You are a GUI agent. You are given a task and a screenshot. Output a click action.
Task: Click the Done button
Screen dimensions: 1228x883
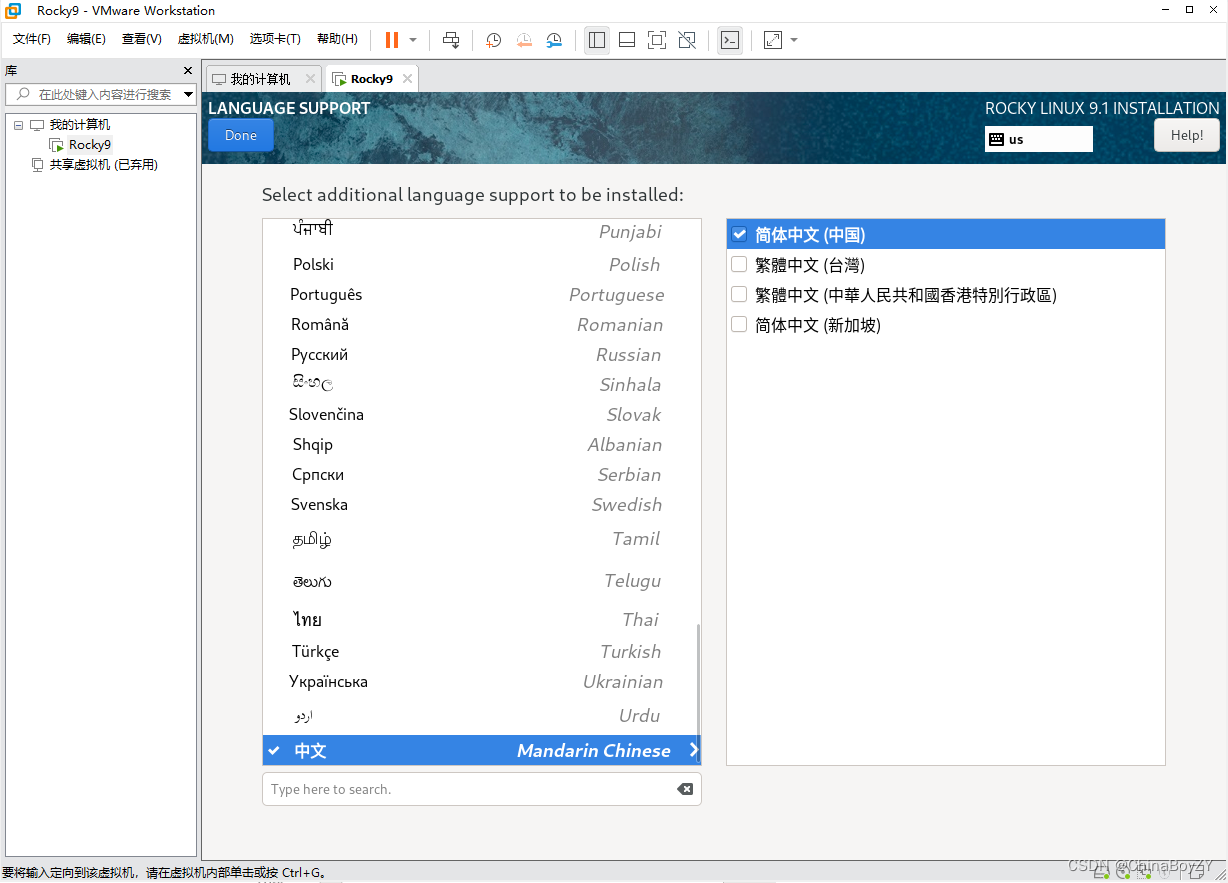pos(241,135)
